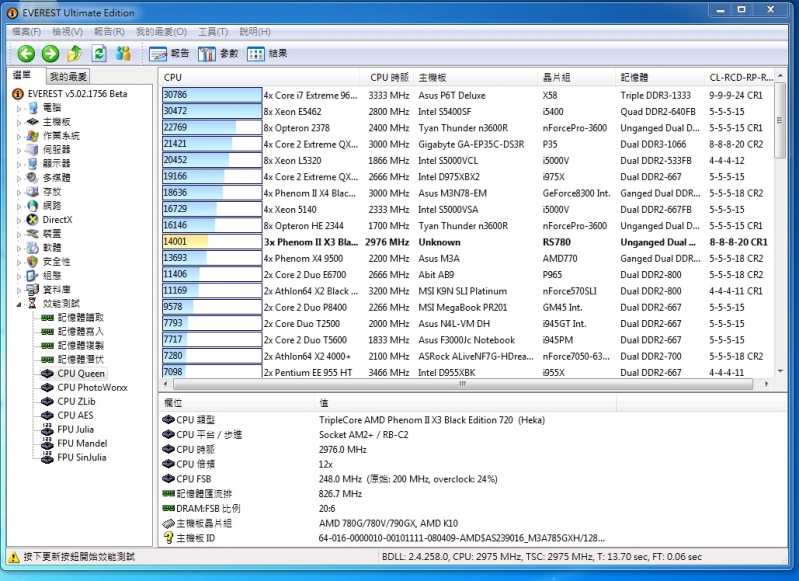799x581 pixels.
Task: Select the 伺服器 server tree icon
Action: click(33, 149)
